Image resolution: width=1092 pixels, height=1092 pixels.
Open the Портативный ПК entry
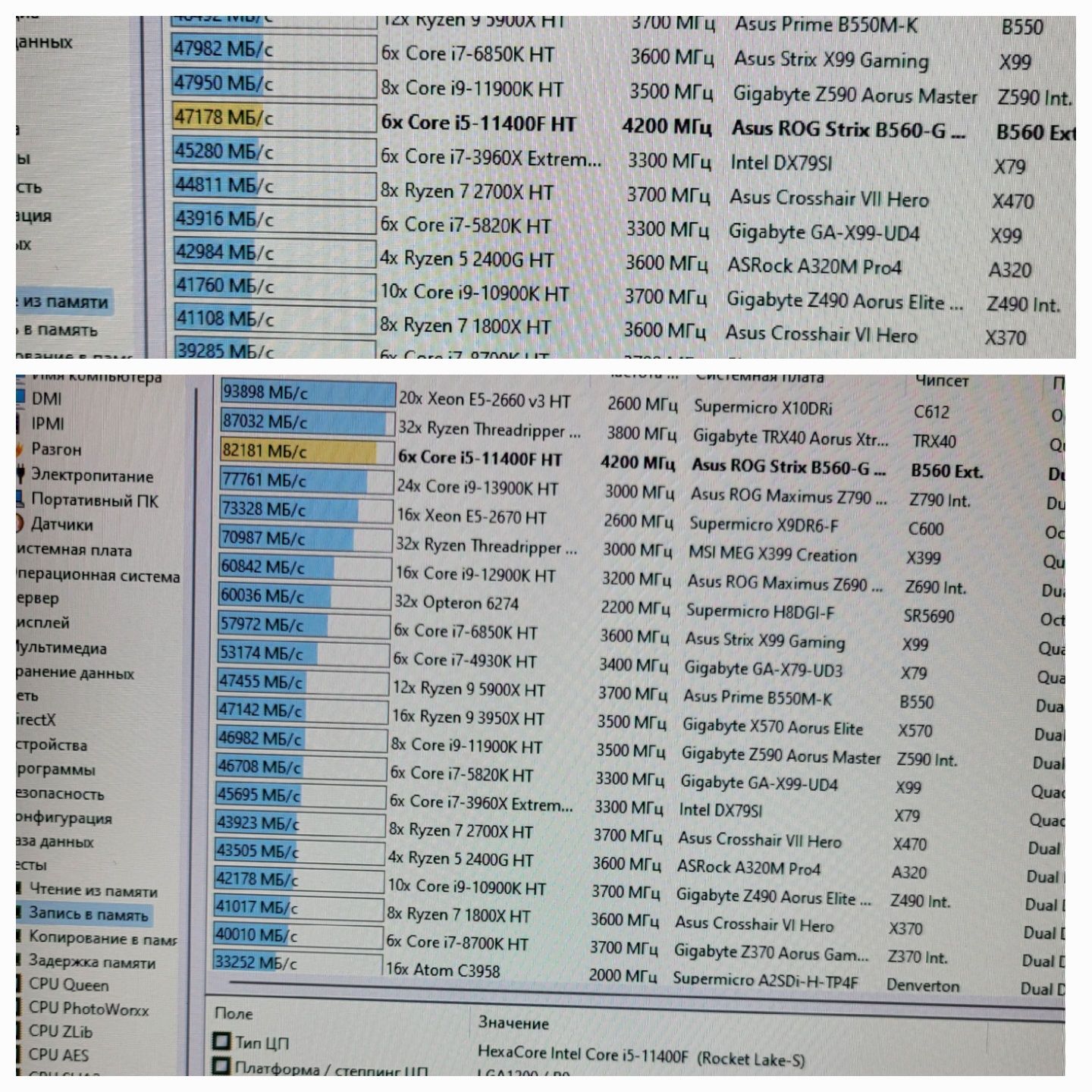[95, 500]
